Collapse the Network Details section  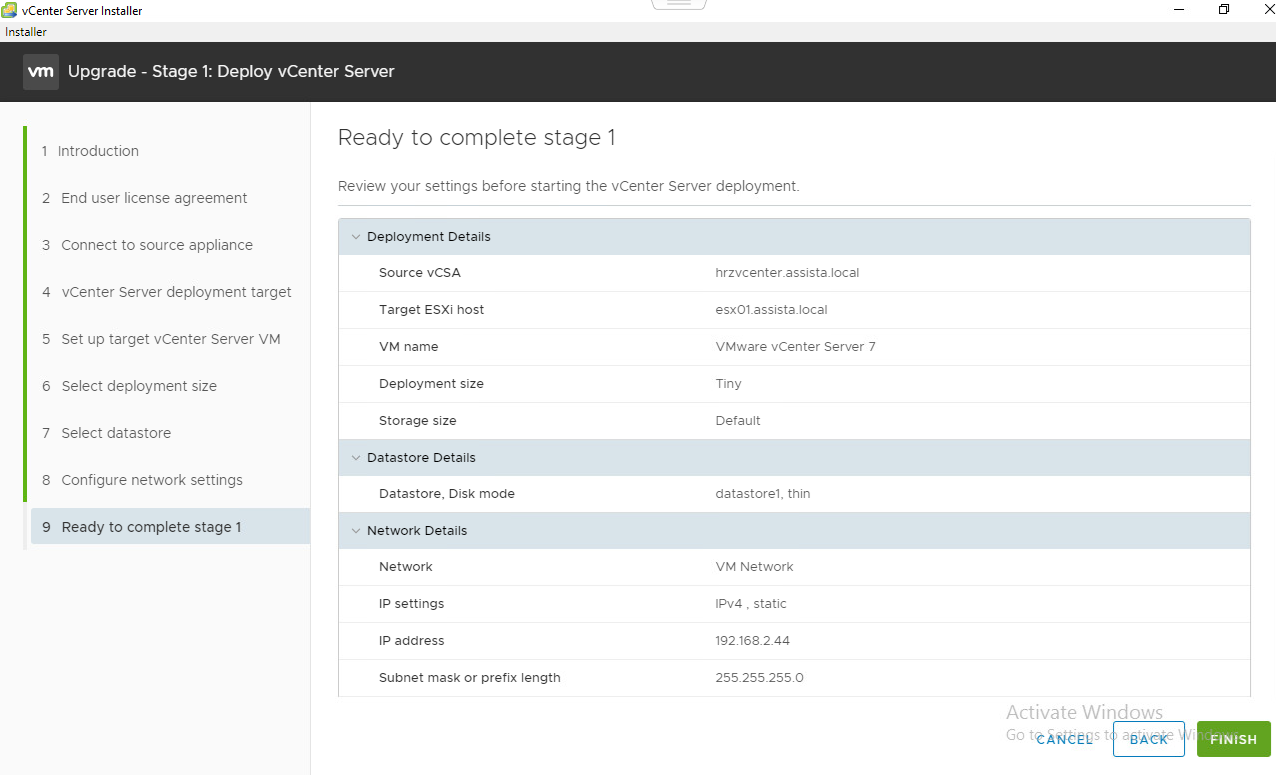[356, 531]
